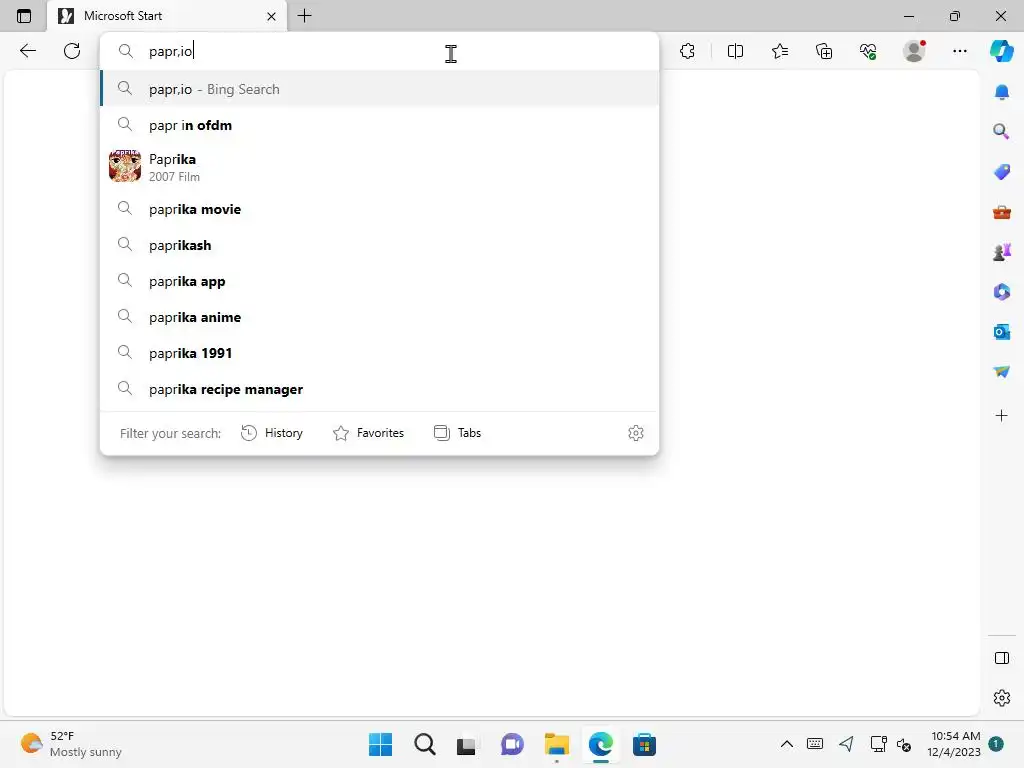Open the profile avatar icon
The height and width of the screenshot is (768, 1024).
coord(914,51)
